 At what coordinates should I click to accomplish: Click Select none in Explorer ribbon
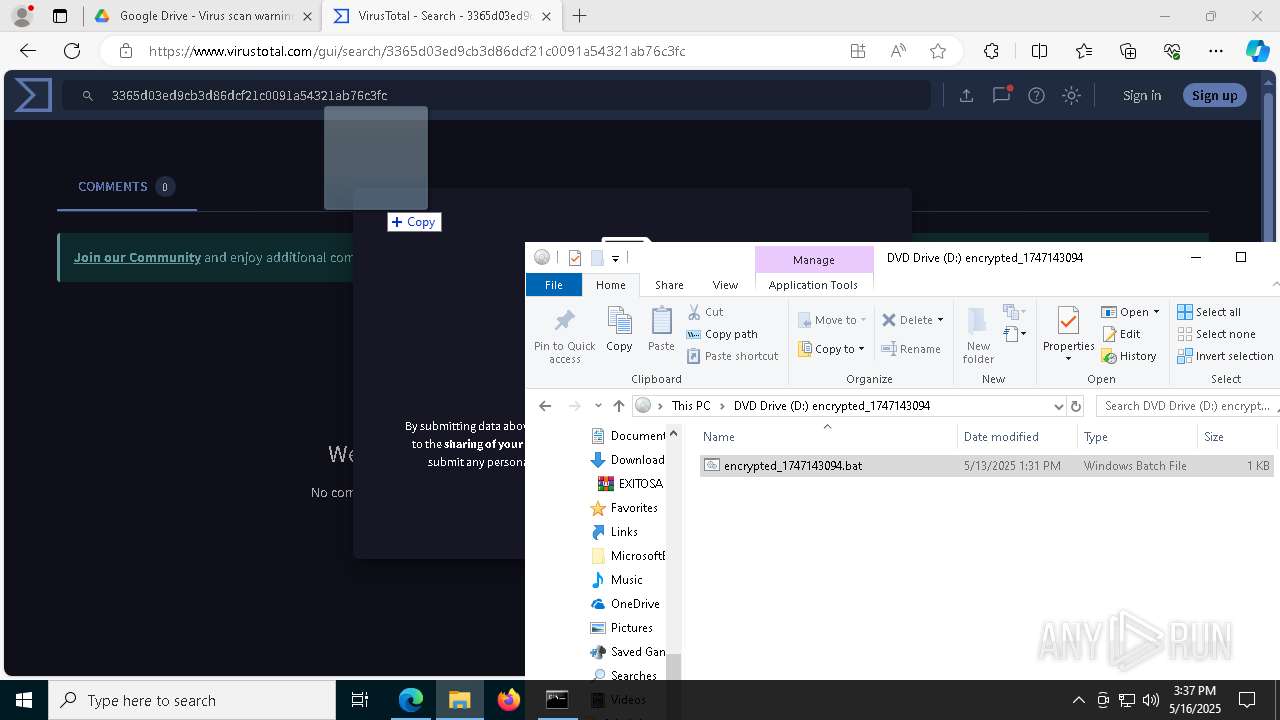(x=1216, y=334)
